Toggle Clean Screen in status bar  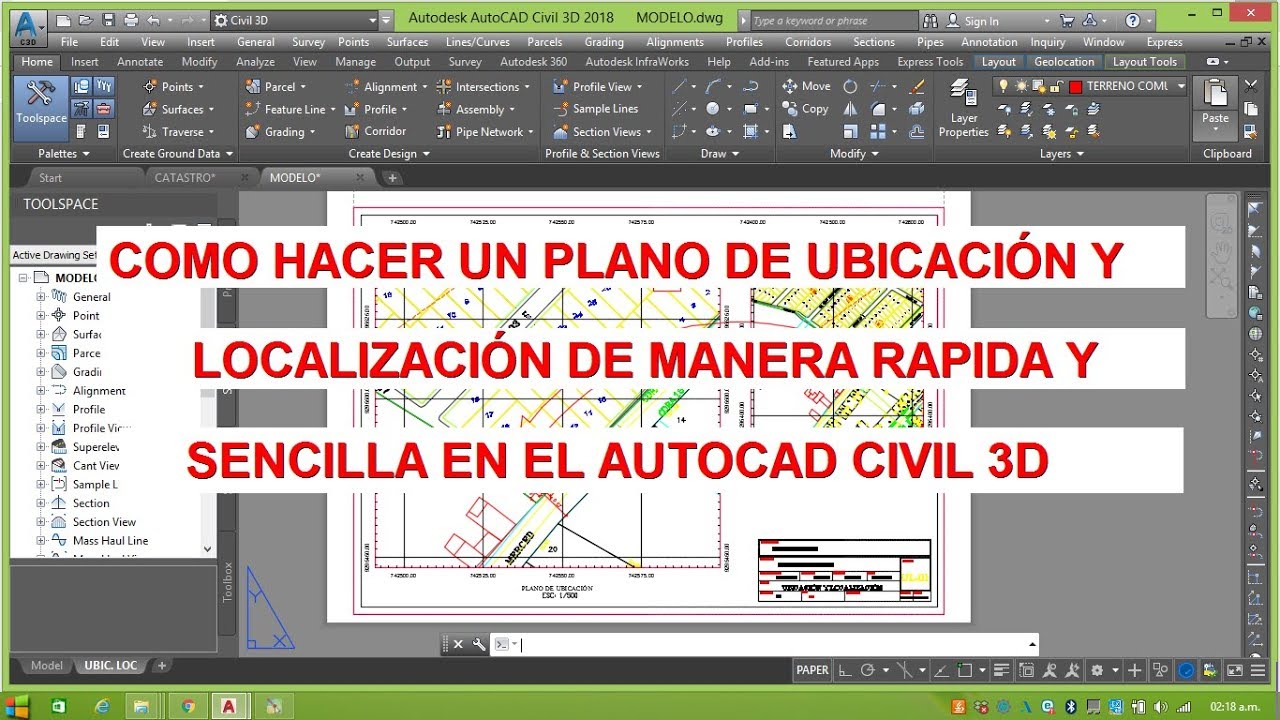coord(1236,670)
